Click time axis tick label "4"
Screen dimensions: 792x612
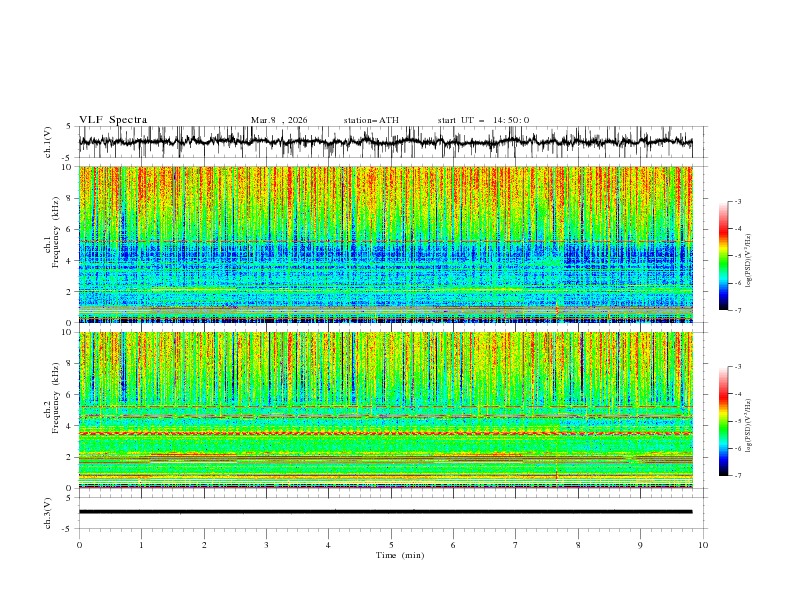328,545
